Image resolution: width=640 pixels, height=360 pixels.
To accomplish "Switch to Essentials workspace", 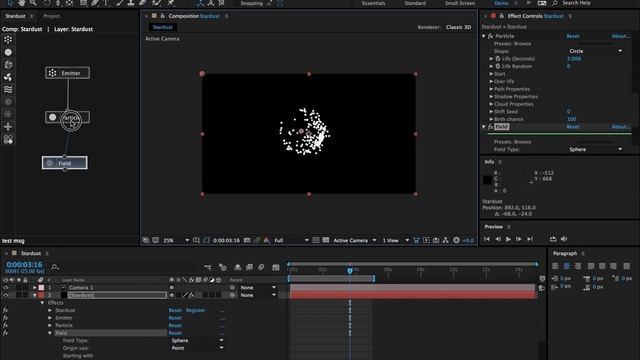I will click(x=373, y=3).
